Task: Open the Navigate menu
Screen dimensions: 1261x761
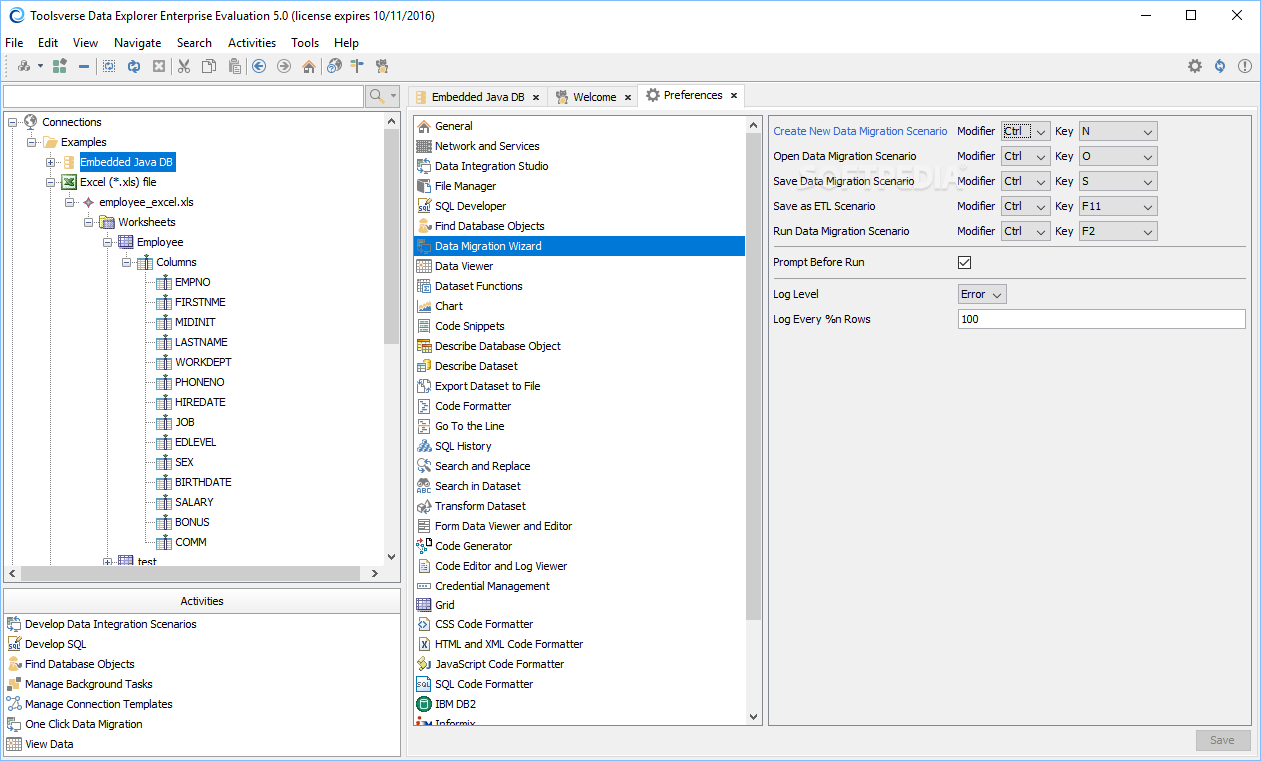Action: tap(138, 43)
